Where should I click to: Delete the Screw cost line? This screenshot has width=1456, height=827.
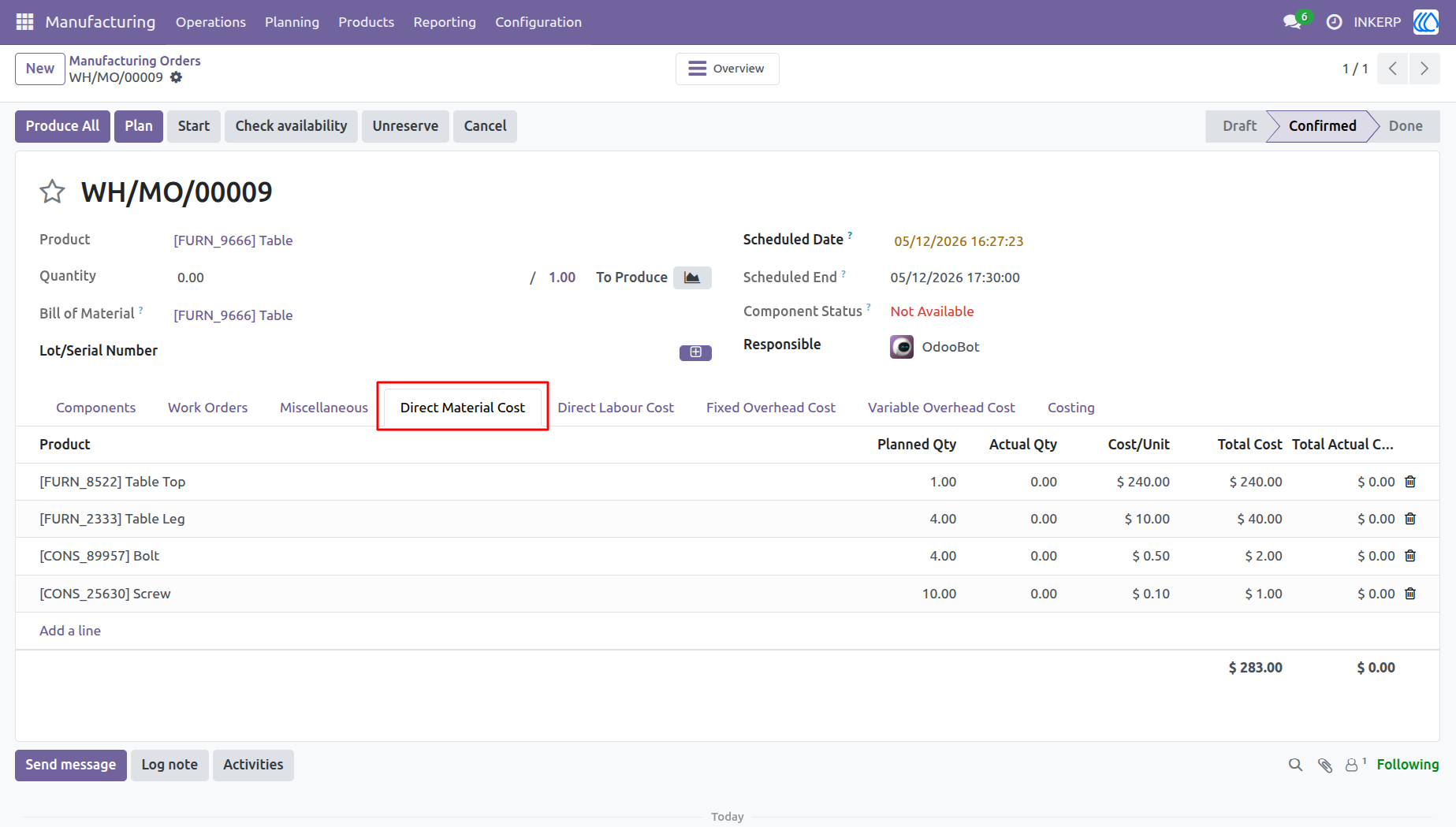click(x=1410, y=594)
